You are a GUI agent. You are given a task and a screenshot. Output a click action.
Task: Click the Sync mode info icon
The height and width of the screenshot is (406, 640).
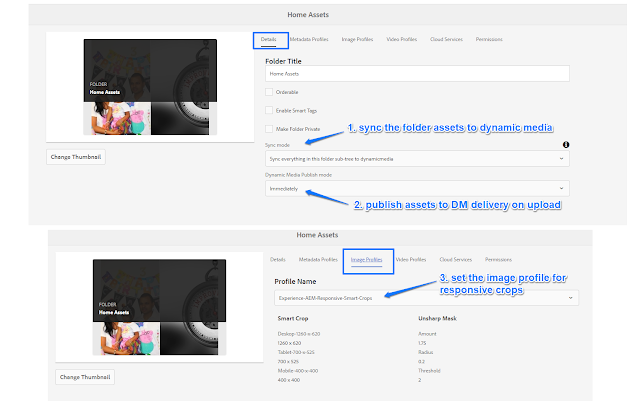[566, 144]
